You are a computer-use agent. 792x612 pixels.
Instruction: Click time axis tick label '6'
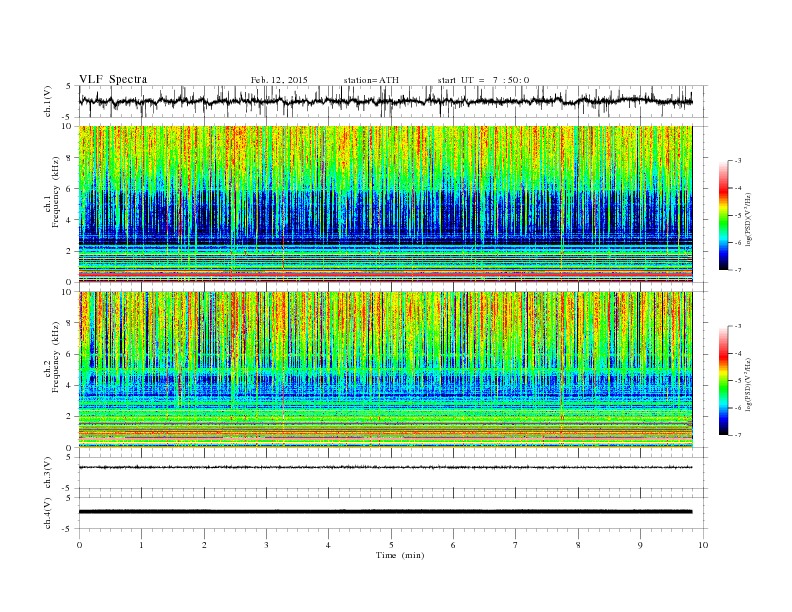(453, 545)
